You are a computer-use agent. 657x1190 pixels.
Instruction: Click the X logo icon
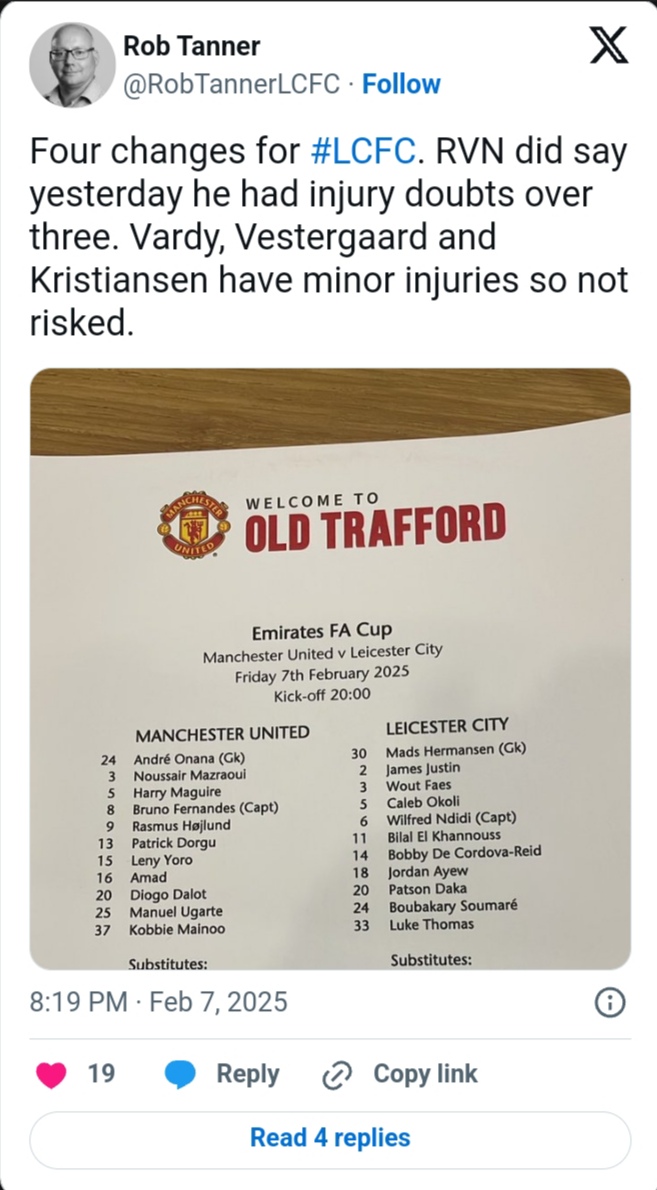click(x=608, y=46)
